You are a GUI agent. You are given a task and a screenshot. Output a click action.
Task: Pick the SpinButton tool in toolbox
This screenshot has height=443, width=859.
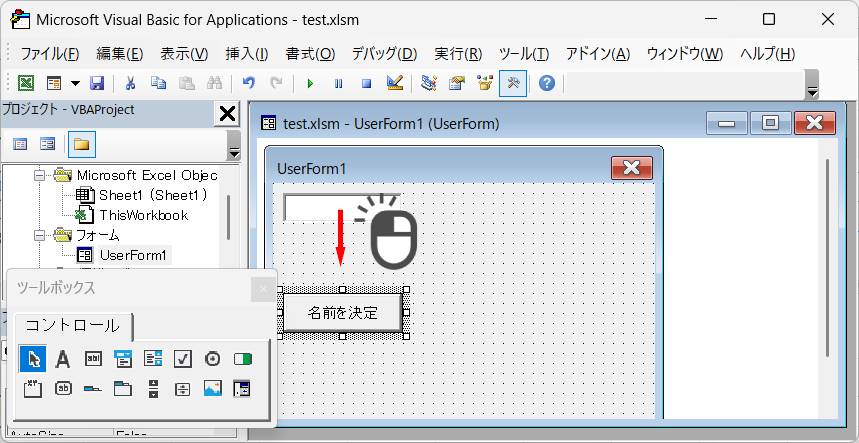pyautogui.click(x=182, y=389)
